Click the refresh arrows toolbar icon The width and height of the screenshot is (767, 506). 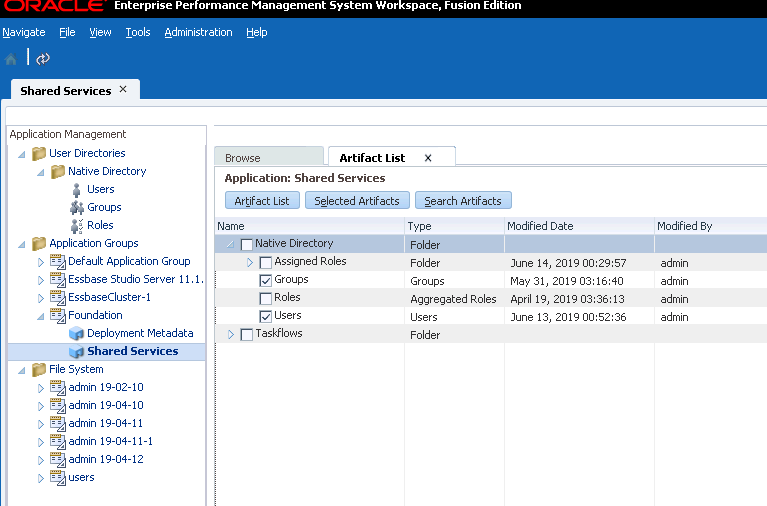(x=43, y=59)
